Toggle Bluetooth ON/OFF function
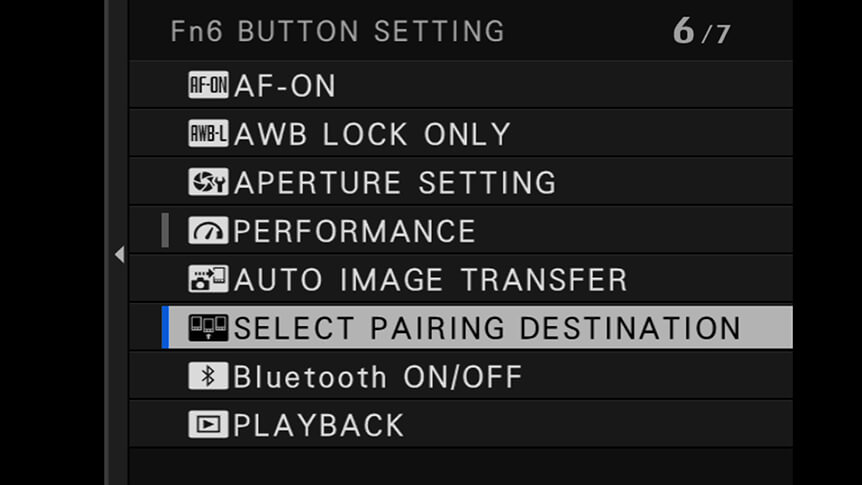The image size is (862, 485). point(378,377)
